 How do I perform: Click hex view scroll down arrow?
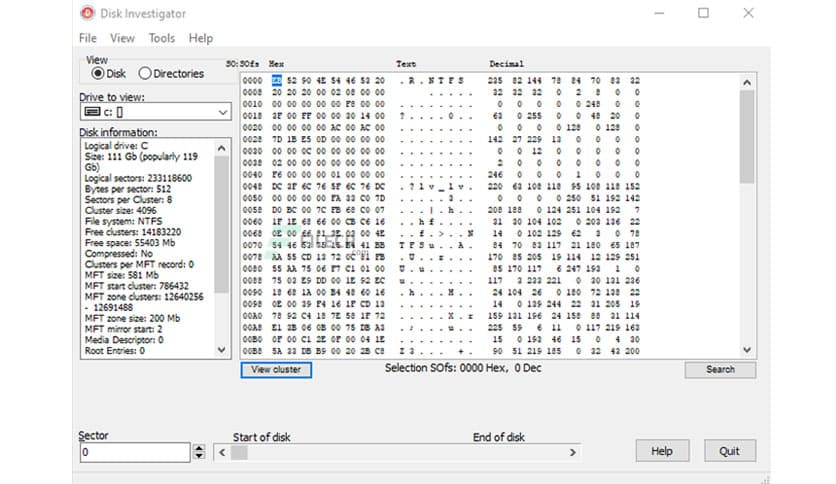click(x=747, y=350)
